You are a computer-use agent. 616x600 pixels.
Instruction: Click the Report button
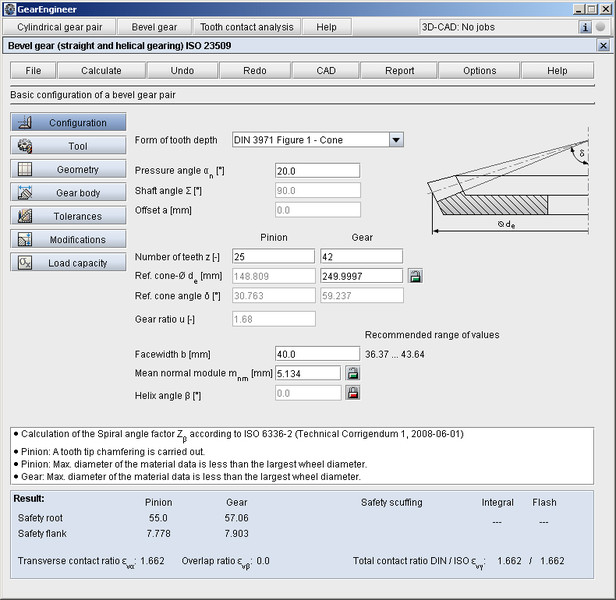tap(399, 71)
